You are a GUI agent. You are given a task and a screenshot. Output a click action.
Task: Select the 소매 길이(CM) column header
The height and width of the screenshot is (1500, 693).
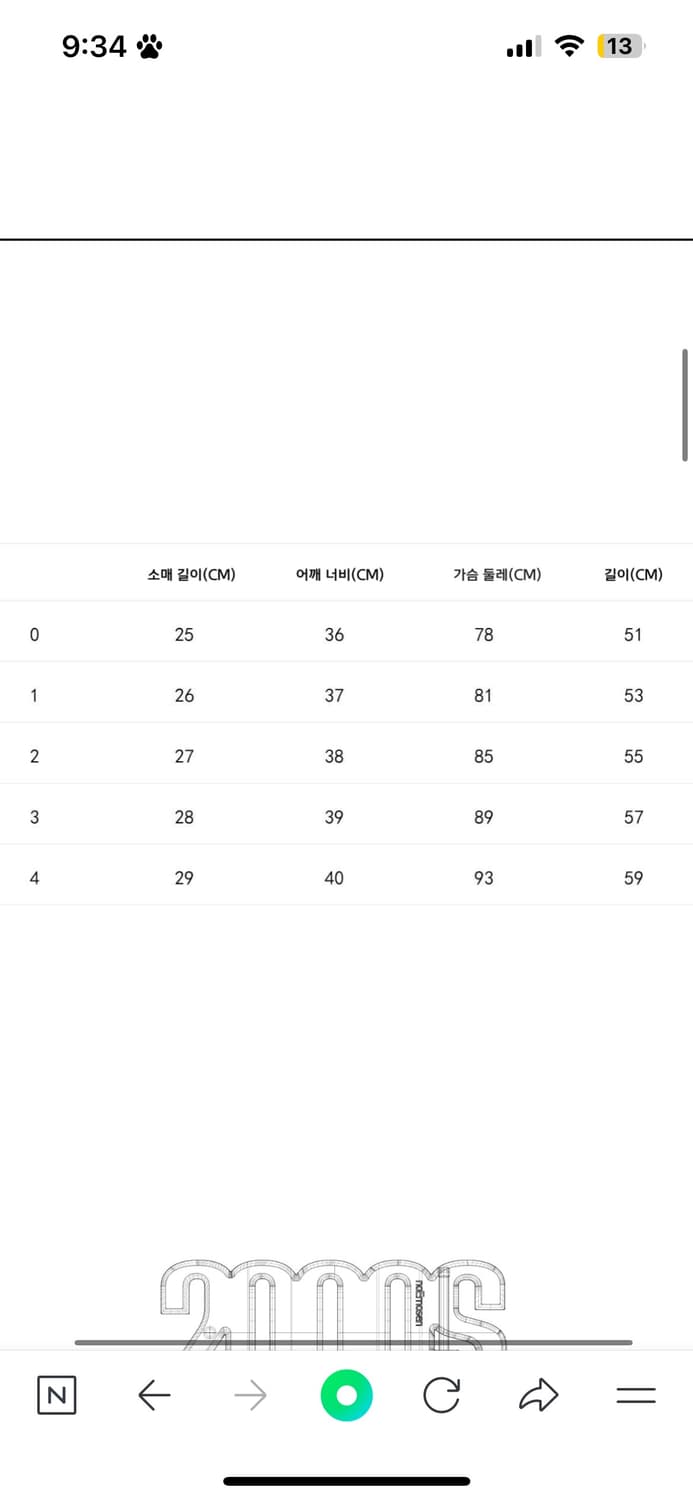click(x=191, y=574)
